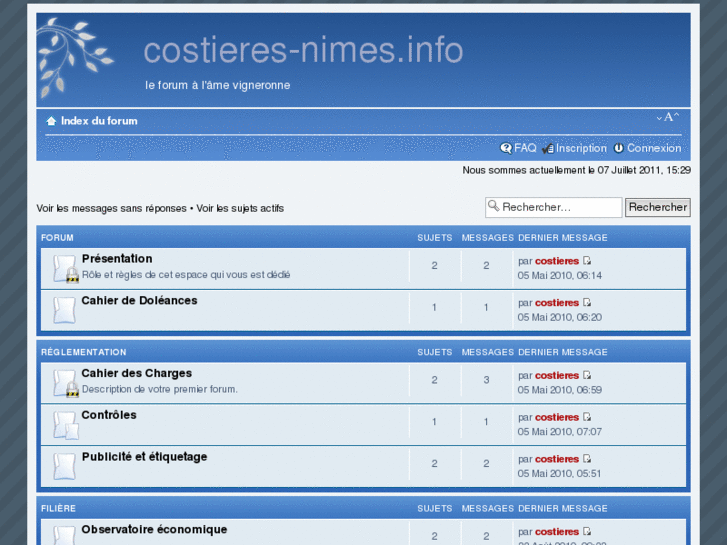Click costieres author in Cahier des Charges row
Screen dimensions: 727x545
click(x=557, y=376)
